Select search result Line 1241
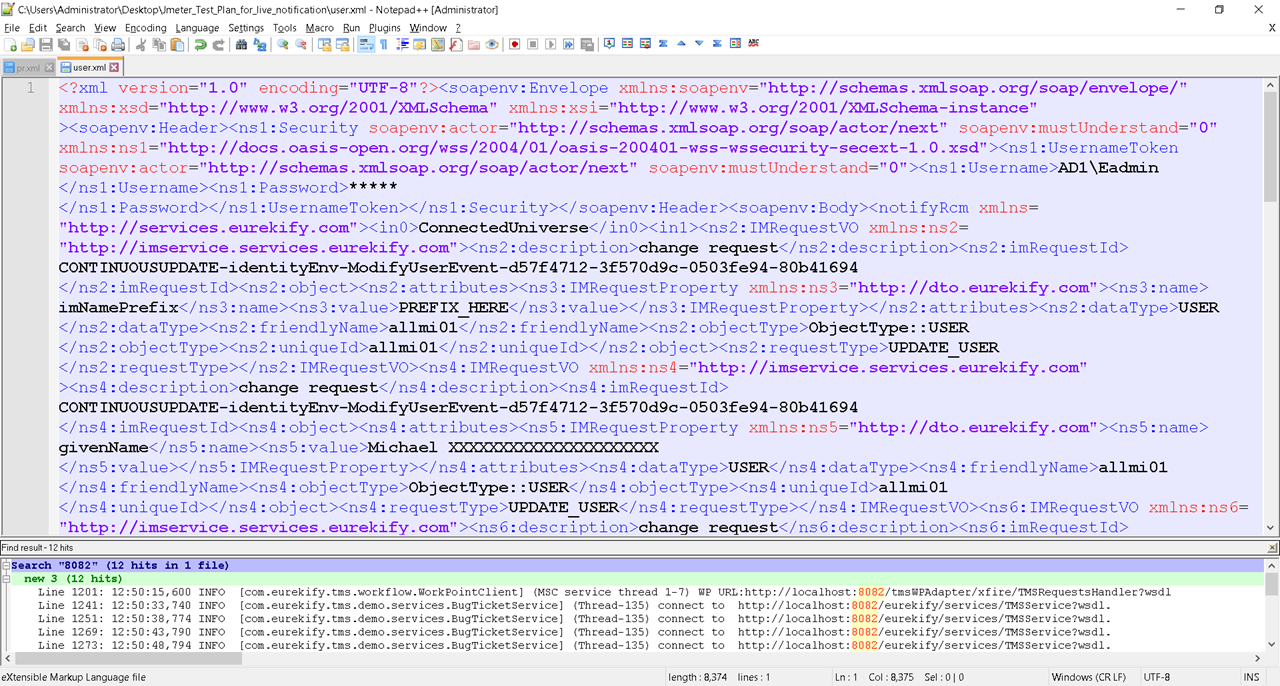1280x686 pixels. (574, 605)
